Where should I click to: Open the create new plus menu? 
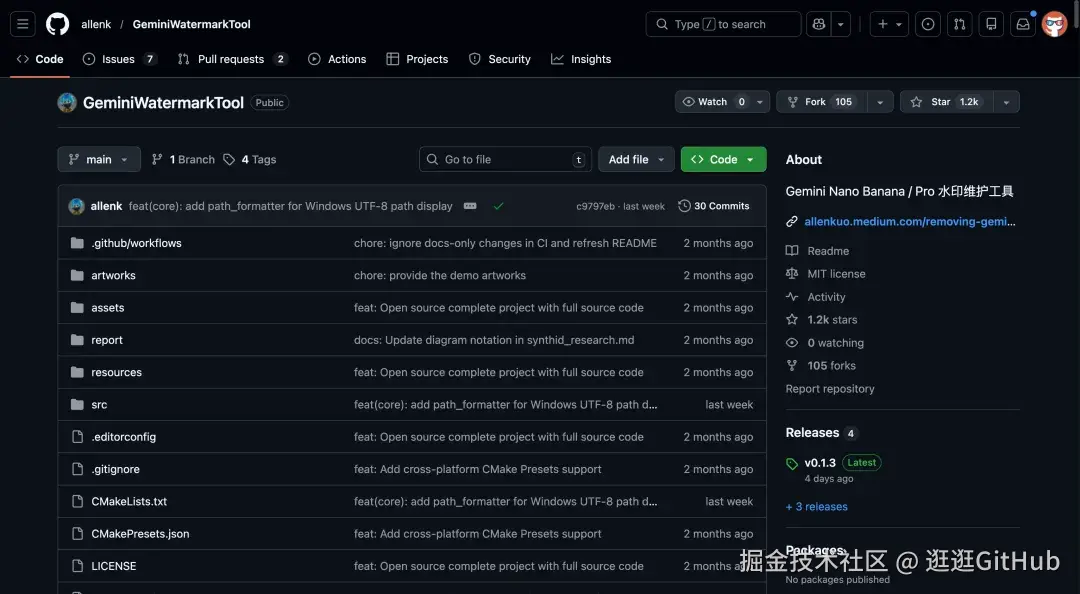point(889,24)
